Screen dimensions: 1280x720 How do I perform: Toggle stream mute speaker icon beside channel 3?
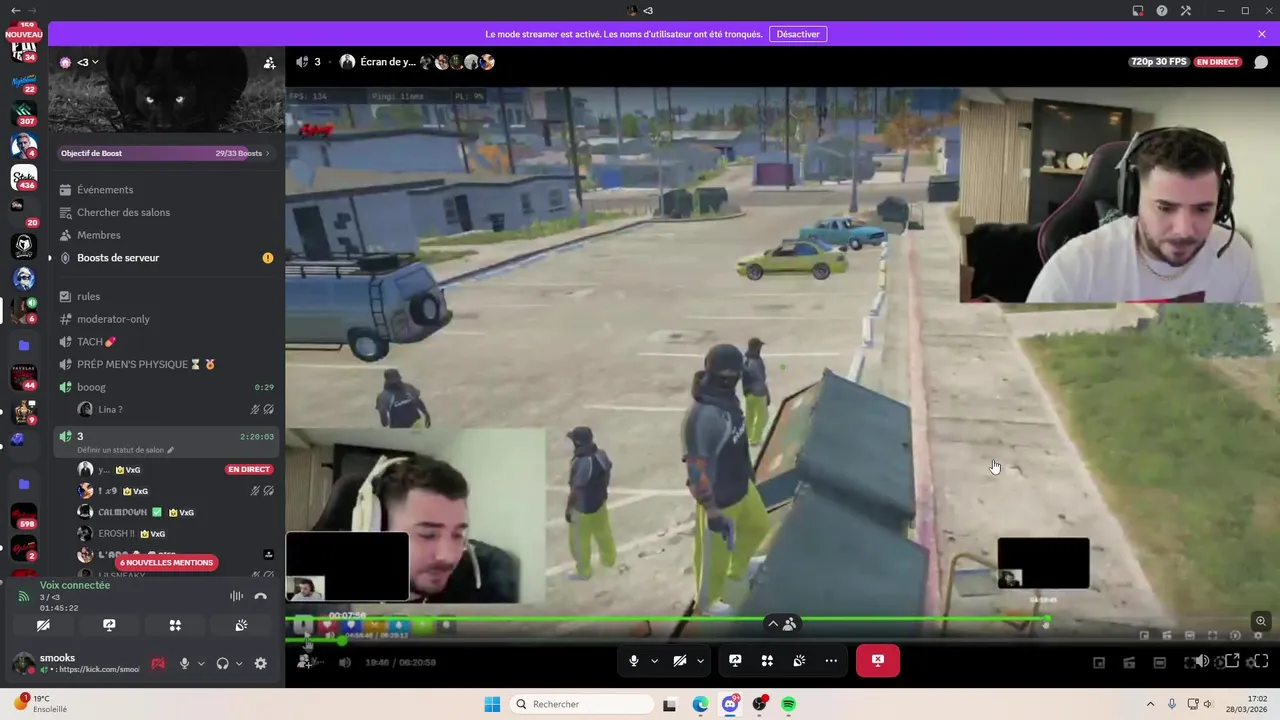click(302, 62)
